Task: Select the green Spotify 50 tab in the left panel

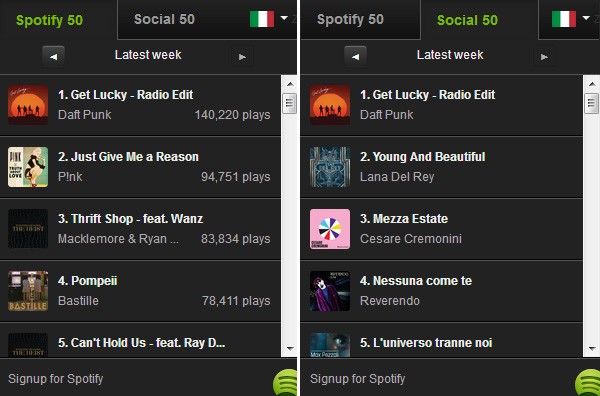Action: click(49, 20)
